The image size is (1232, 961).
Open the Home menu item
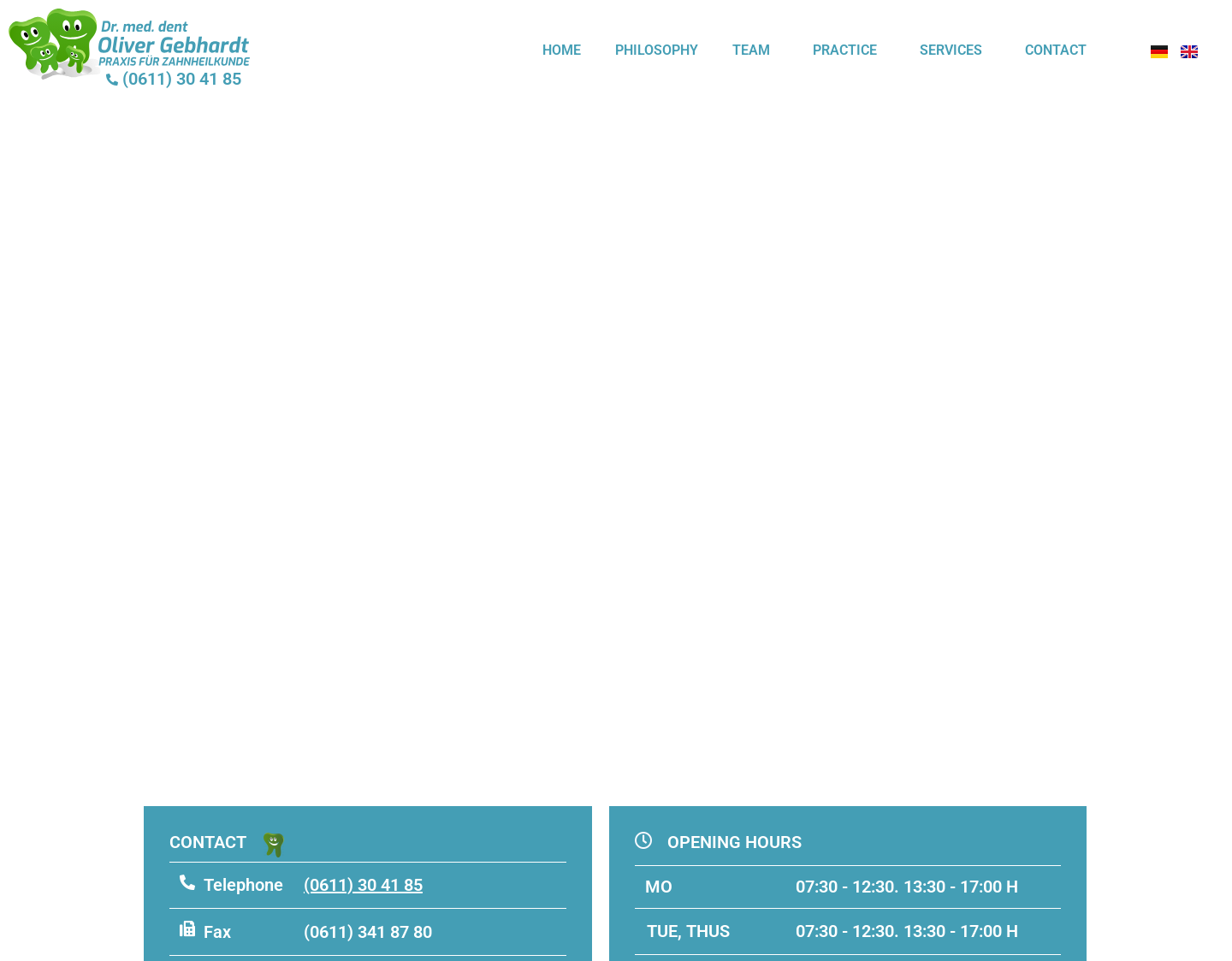561,50
